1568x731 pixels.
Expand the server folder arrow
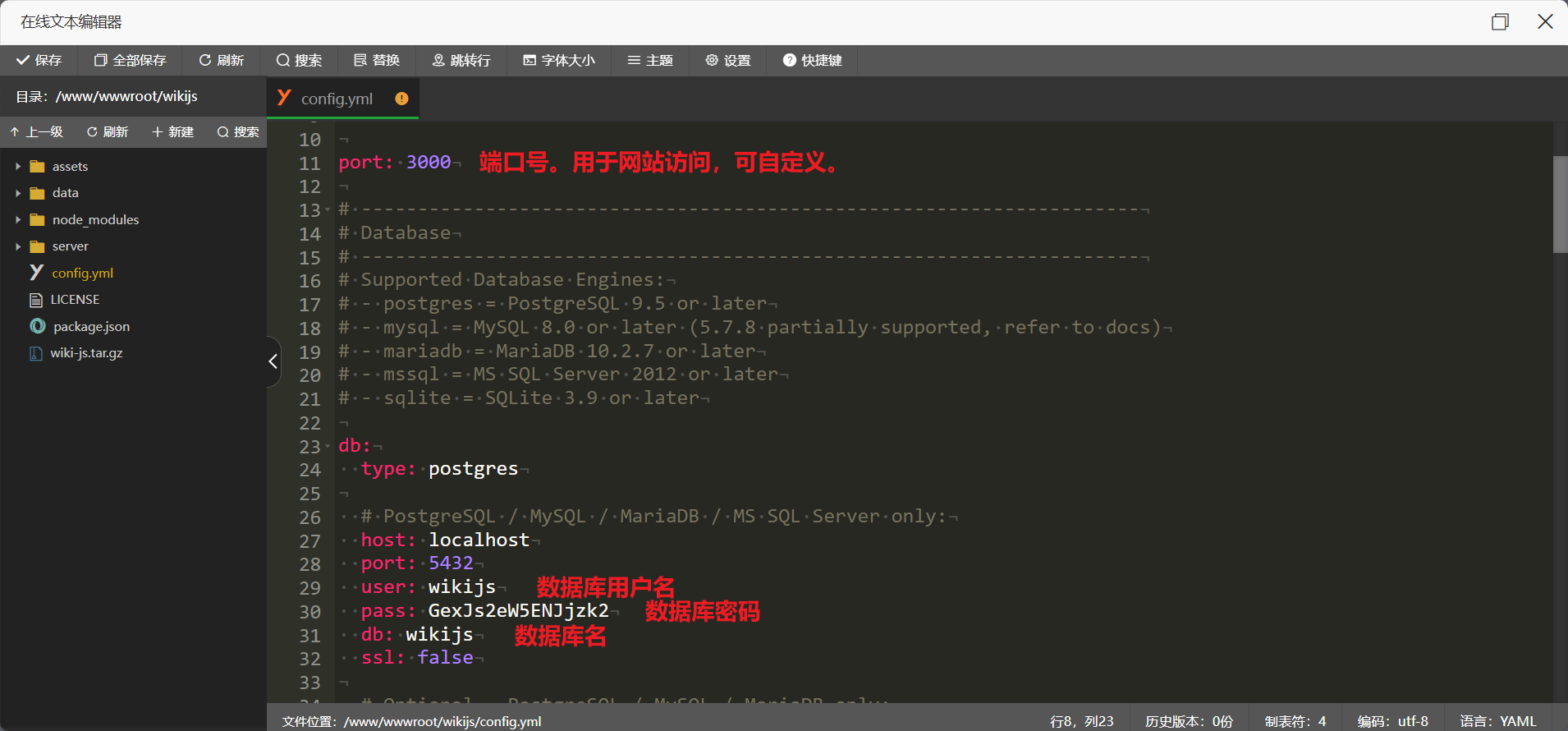tap(18, 246)
